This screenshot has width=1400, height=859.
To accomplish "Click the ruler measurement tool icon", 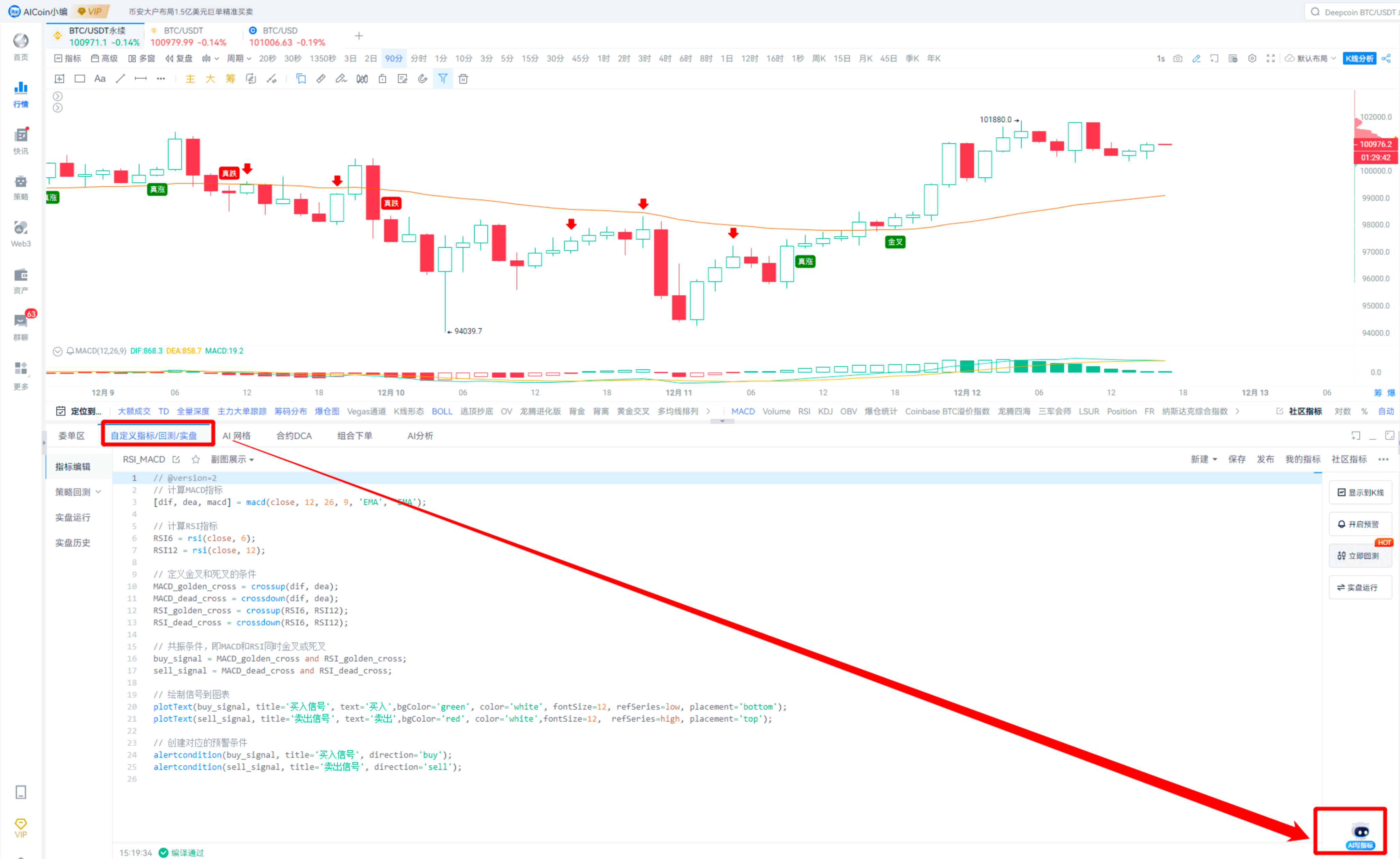I will pyautogui.click(x=321, y=79).
